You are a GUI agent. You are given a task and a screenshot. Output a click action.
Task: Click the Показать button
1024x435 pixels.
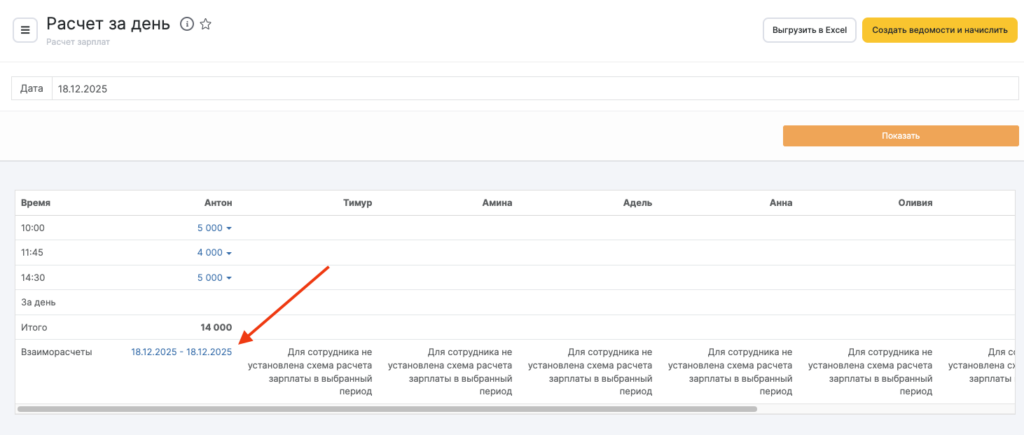click(x=900, y=136)
